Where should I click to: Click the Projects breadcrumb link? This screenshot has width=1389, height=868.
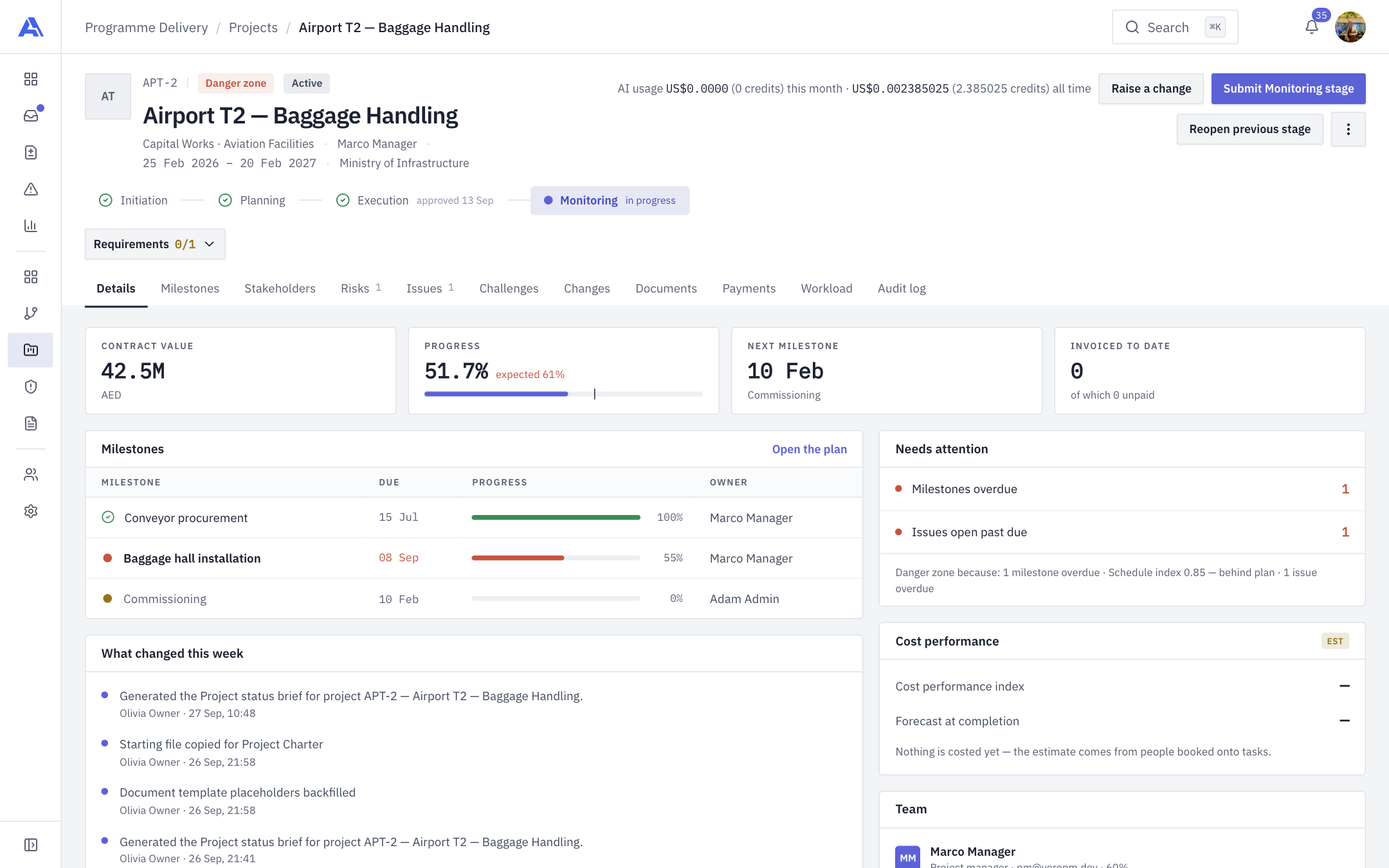click(253, 27)
